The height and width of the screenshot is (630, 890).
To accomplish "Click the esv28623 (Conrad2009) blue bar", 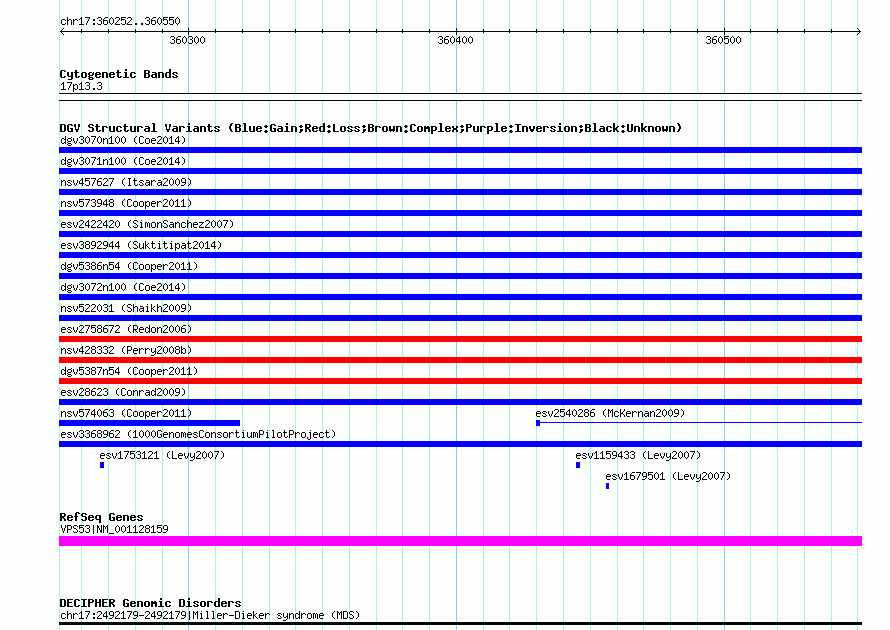I will 460,402.
